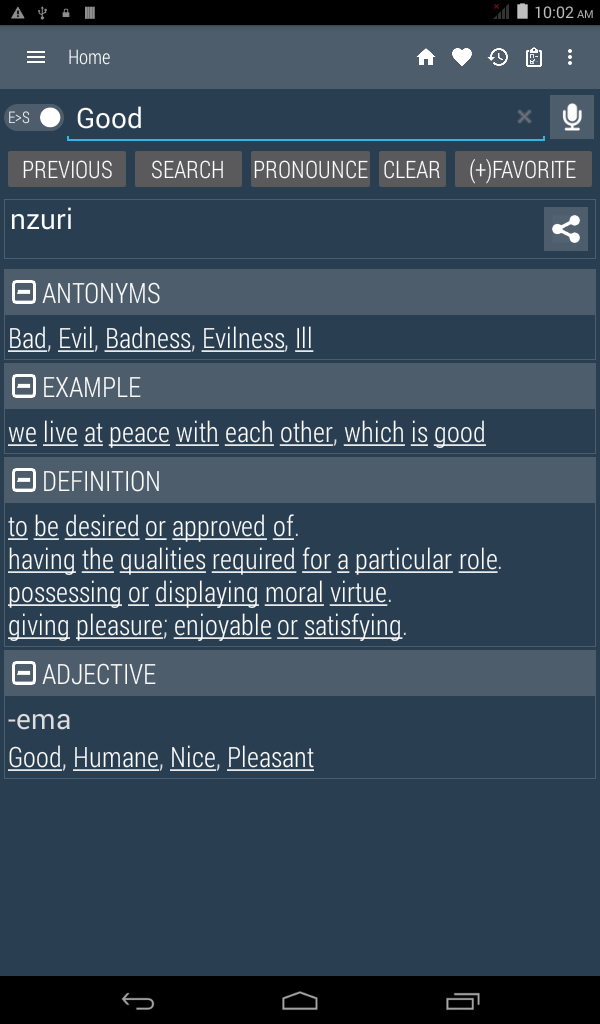Tap the home icon in toolbar
The width and height of the screenshot is (600, 1024).
point(426,58)
